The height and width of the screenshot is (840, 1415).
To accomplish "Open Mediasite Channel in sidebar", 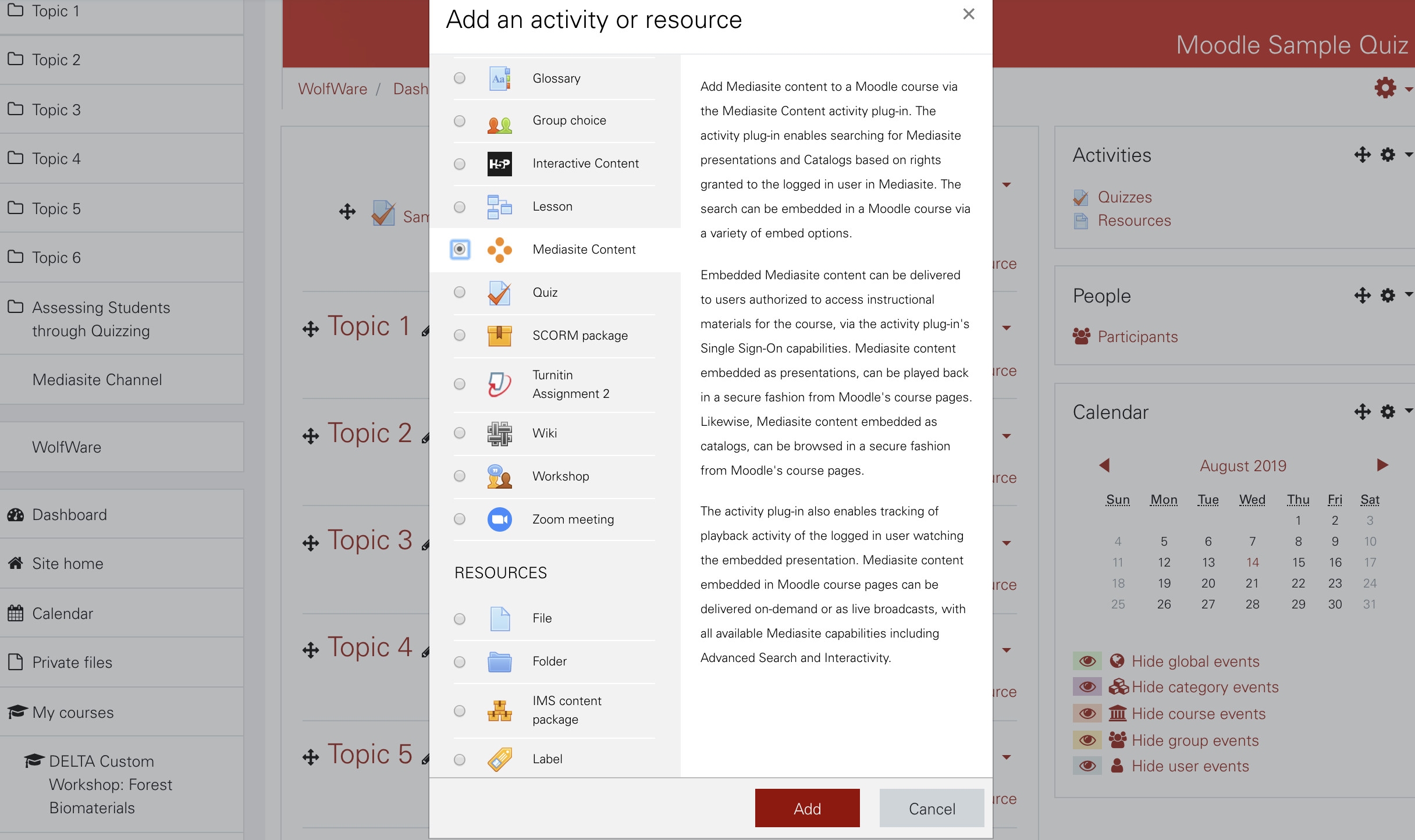I will click(122, 380).
